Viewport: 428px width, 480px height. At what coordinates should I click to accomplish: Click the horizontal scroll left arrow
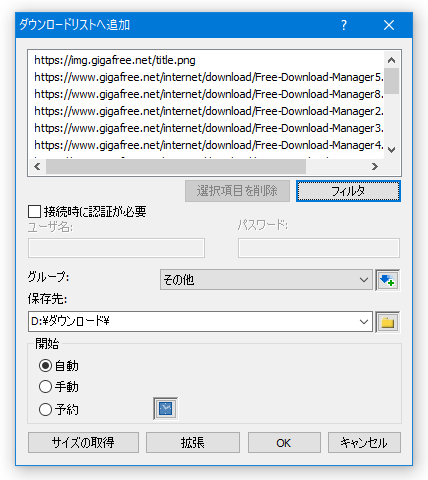coord(37,166)
